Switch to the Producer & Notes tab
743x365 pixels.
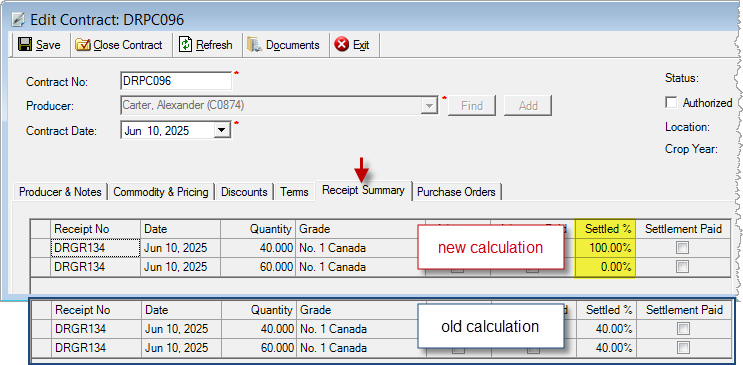pyautogui.click(x=60, y=192)
